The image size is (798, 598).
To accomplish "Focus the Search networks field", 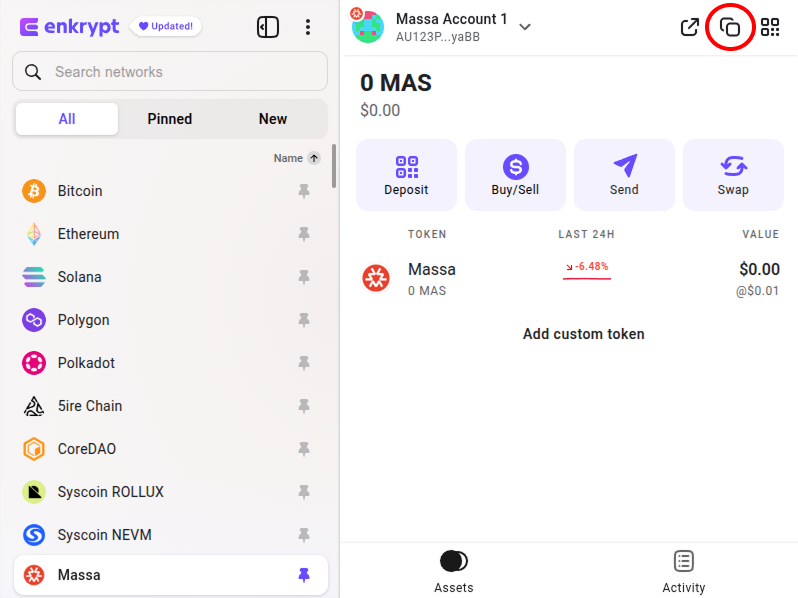I will click(170, 71).
